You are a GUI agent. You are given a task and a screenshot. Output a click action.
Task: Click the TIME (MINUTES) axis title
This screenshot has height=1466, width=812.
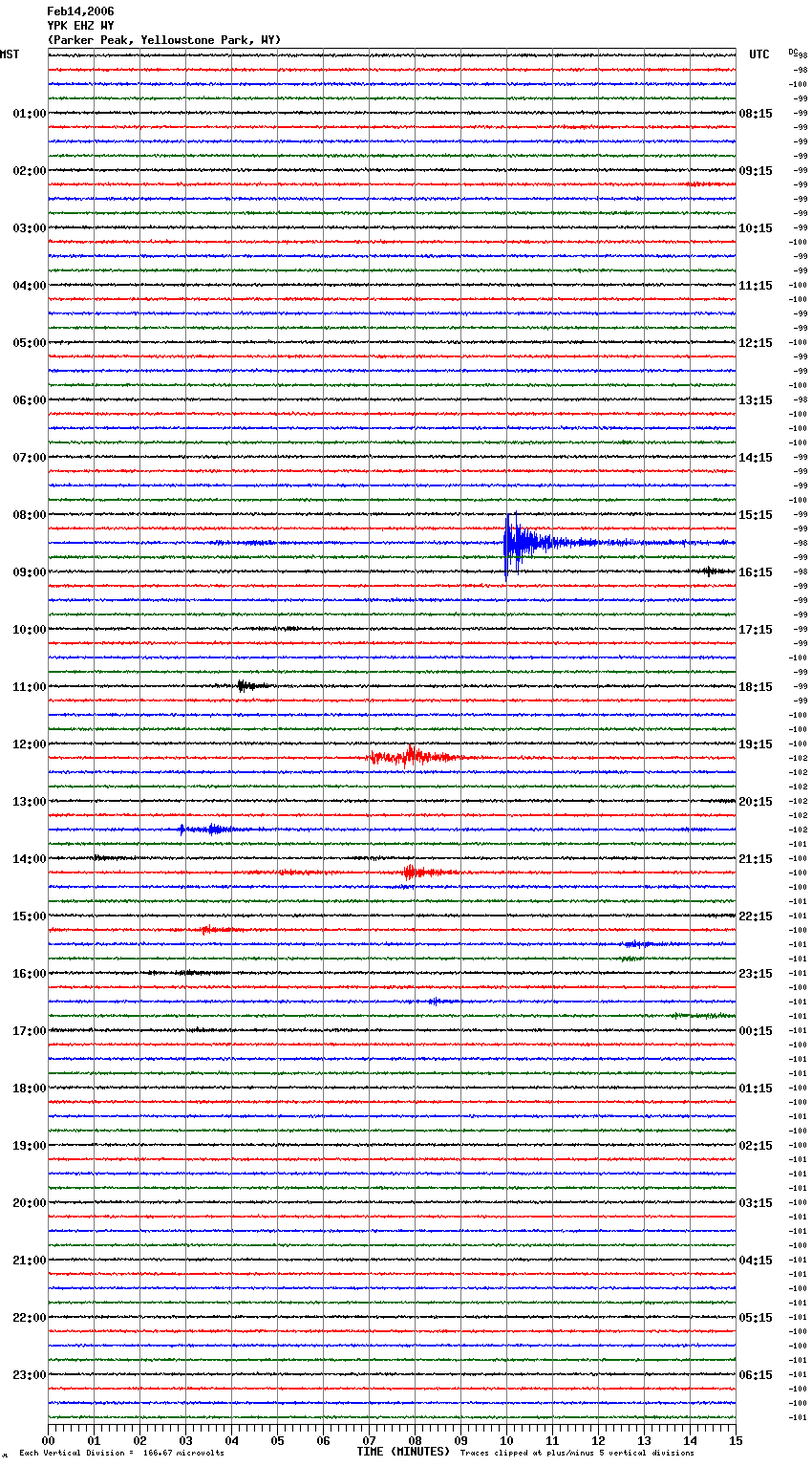(403, 1452)
